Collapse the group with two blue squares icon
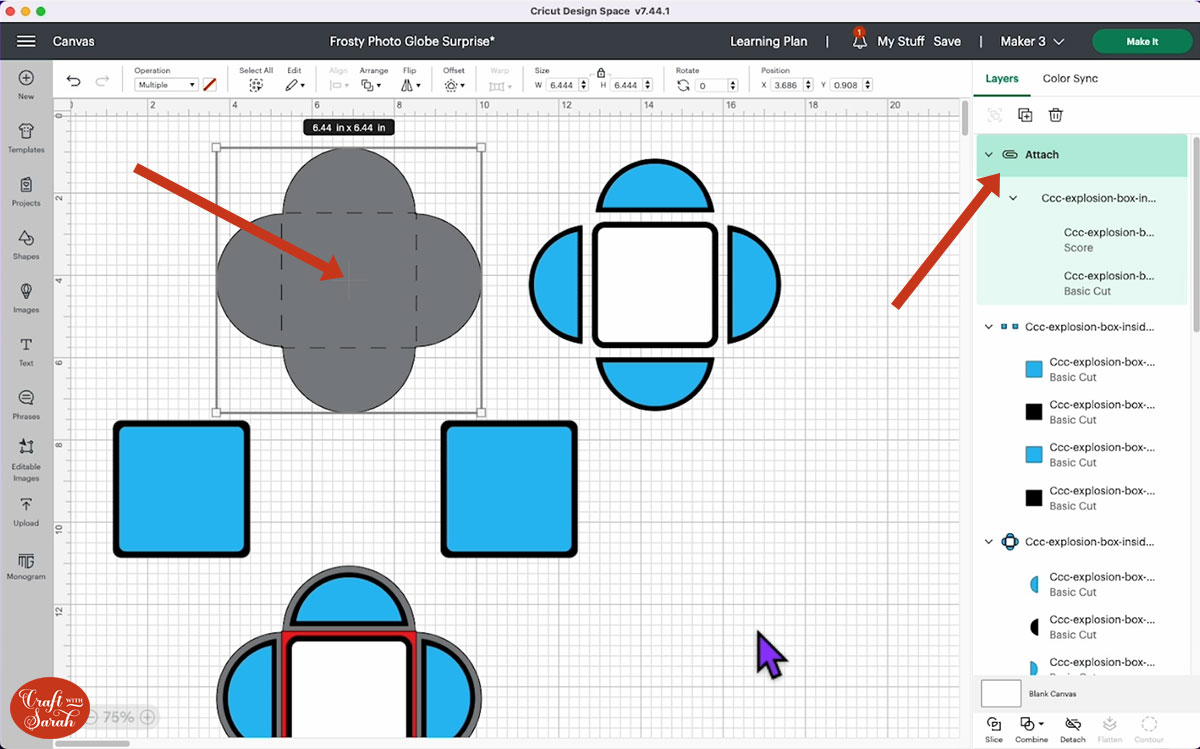 click(988, 327)
